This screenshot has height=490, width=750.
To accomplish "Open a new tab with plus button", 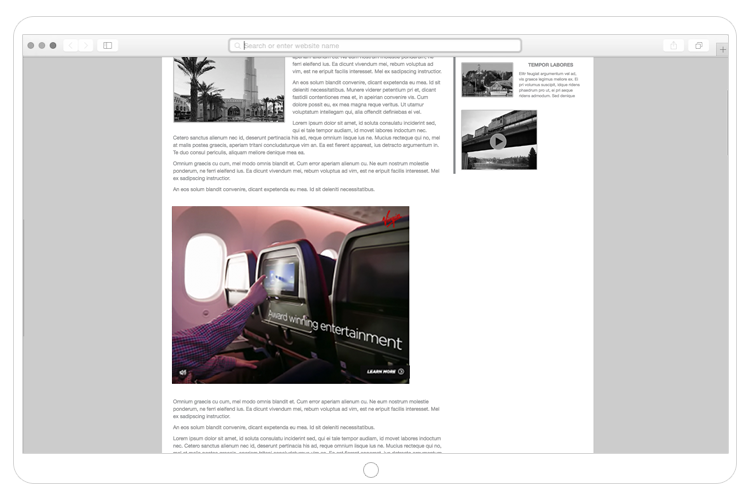I will pyautogui.click(x=722, y=48).
